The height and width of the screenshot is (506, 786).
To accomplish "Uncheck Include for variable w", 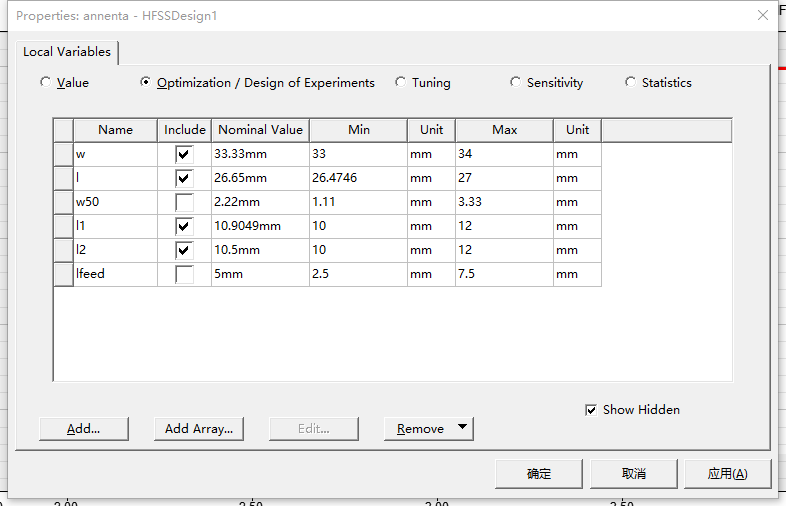I will point(184,154).
